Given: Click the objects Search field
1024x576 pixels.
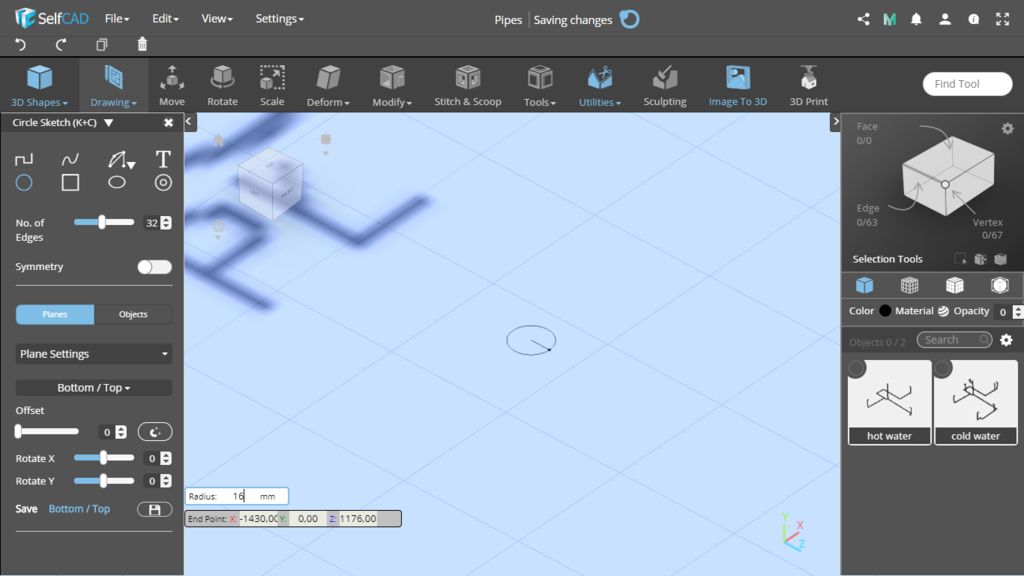Looking at the screenshot, I should pos(954,340).
